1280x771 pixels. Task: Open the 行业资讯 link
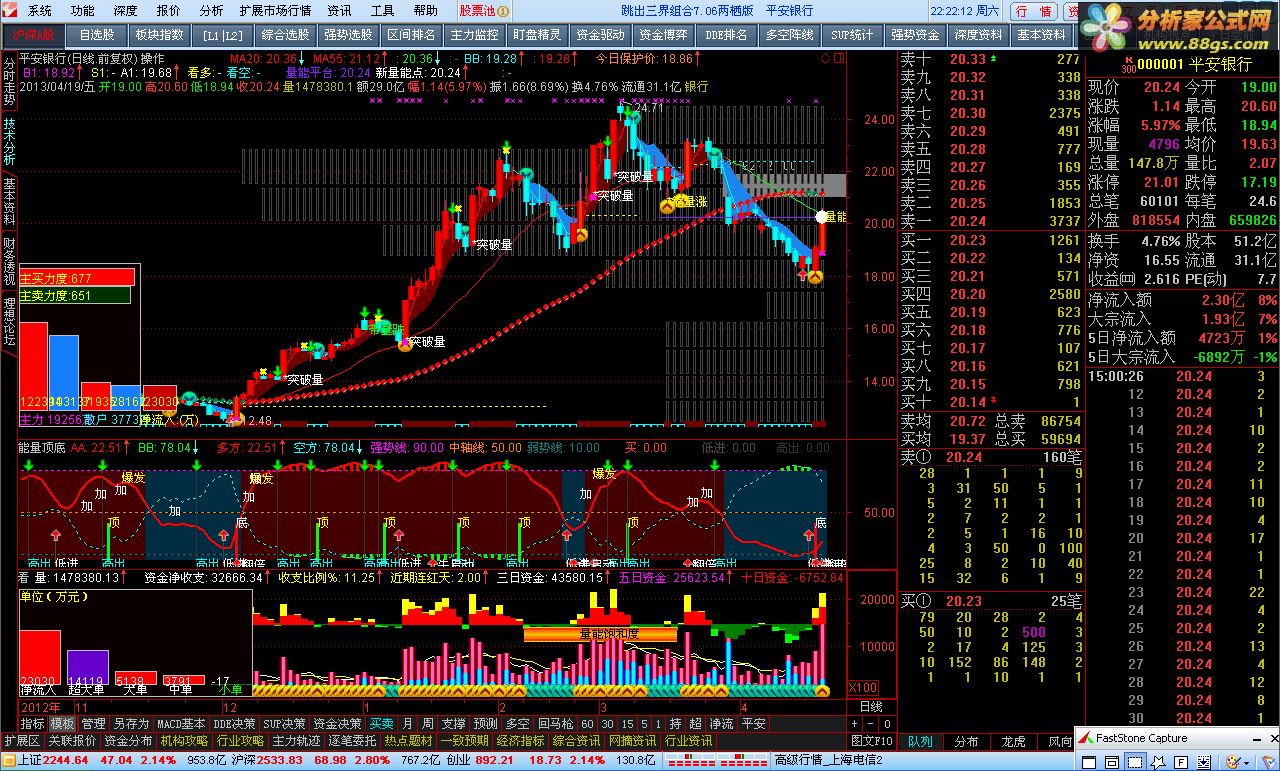(x=688, y=741)
